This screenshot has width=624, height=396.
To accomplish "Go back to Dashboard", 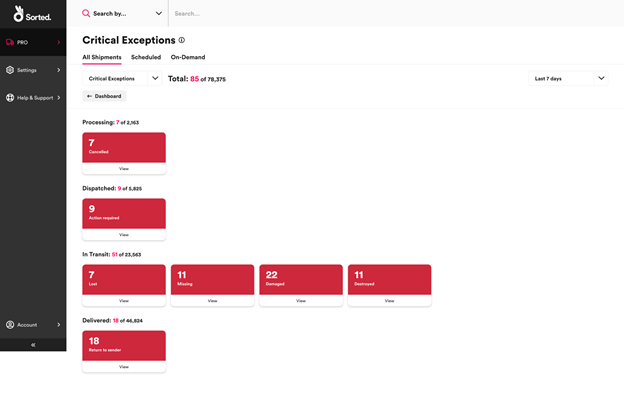I will 104,96.
